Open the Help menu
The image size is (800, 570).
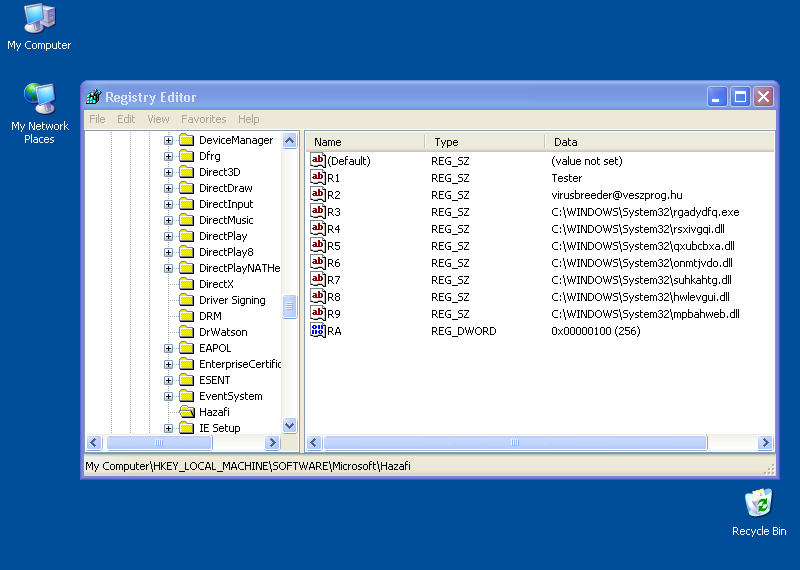pos(248,119)
